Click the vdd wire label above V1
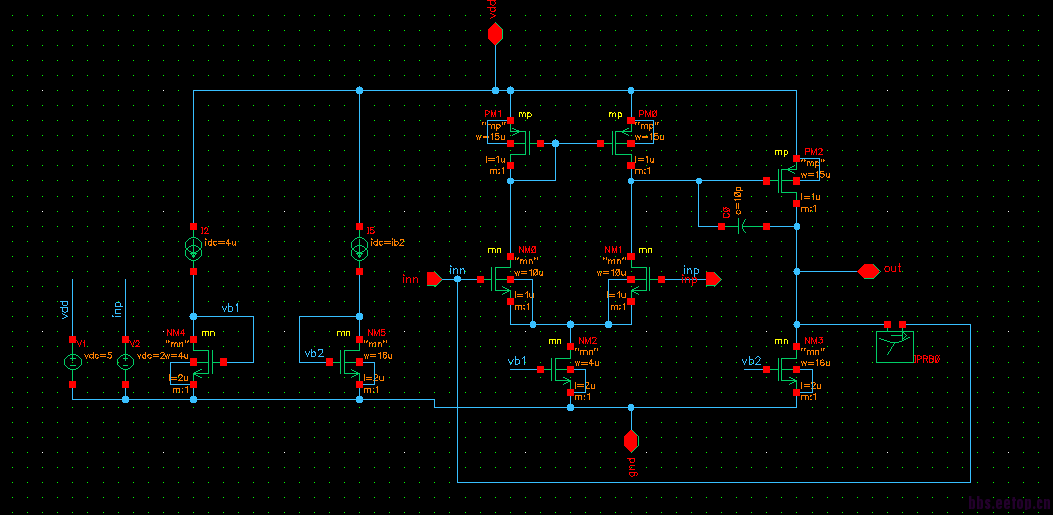This screenshot has width=1053, height=515. coord(66,310)
